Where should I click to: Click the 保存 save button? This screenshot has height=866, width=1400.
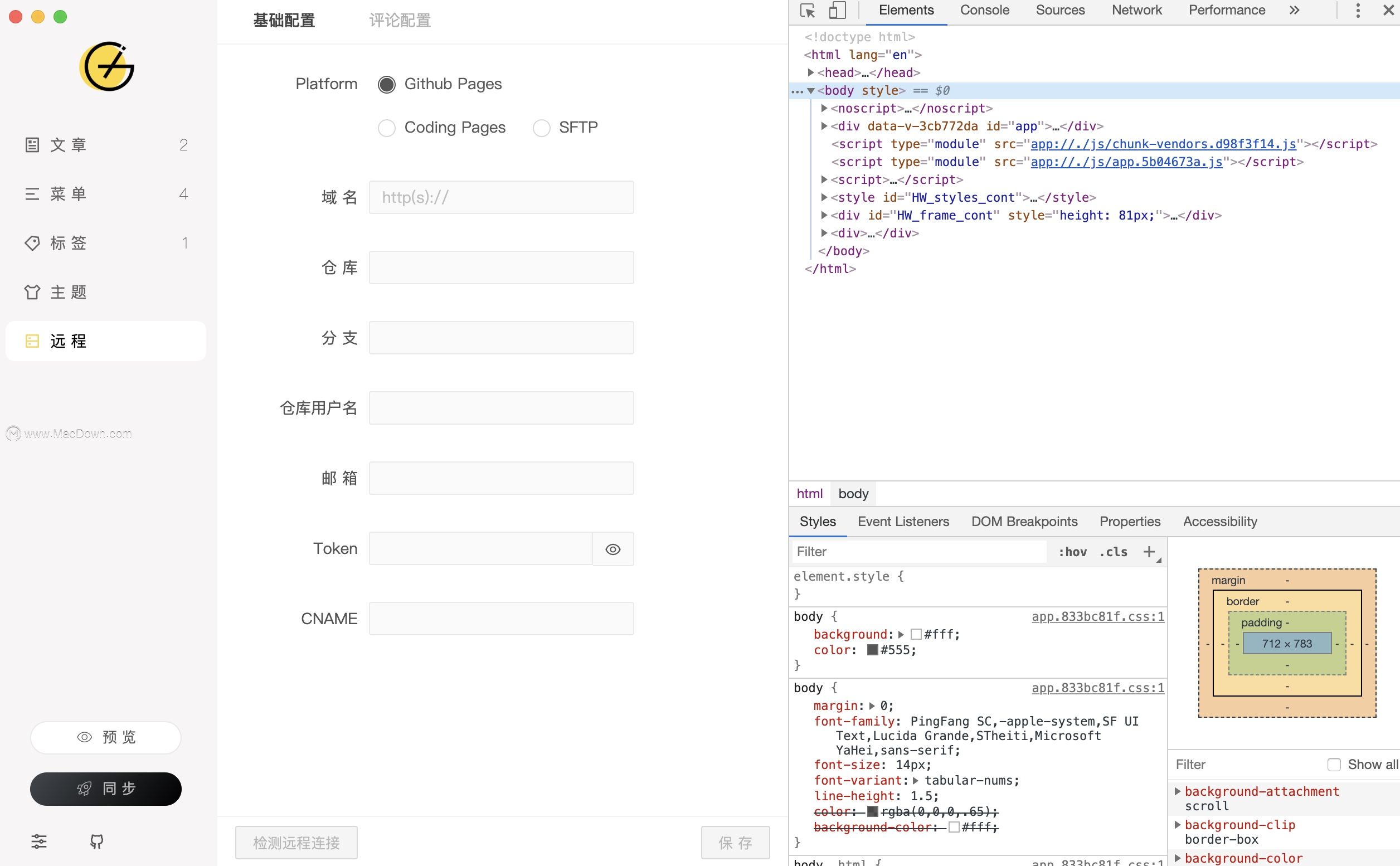(736, 843)
